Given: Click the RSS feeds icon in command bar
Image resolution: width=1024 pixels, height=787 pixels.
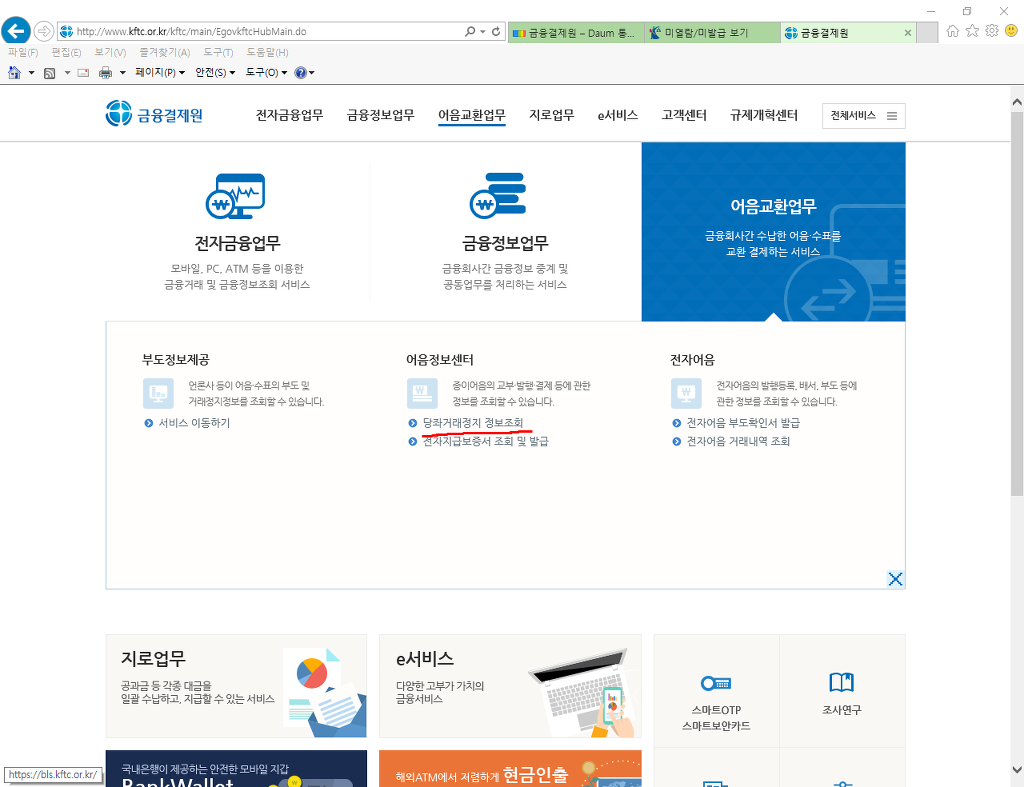Looking at the screenshot, I should tap(50, 73).
